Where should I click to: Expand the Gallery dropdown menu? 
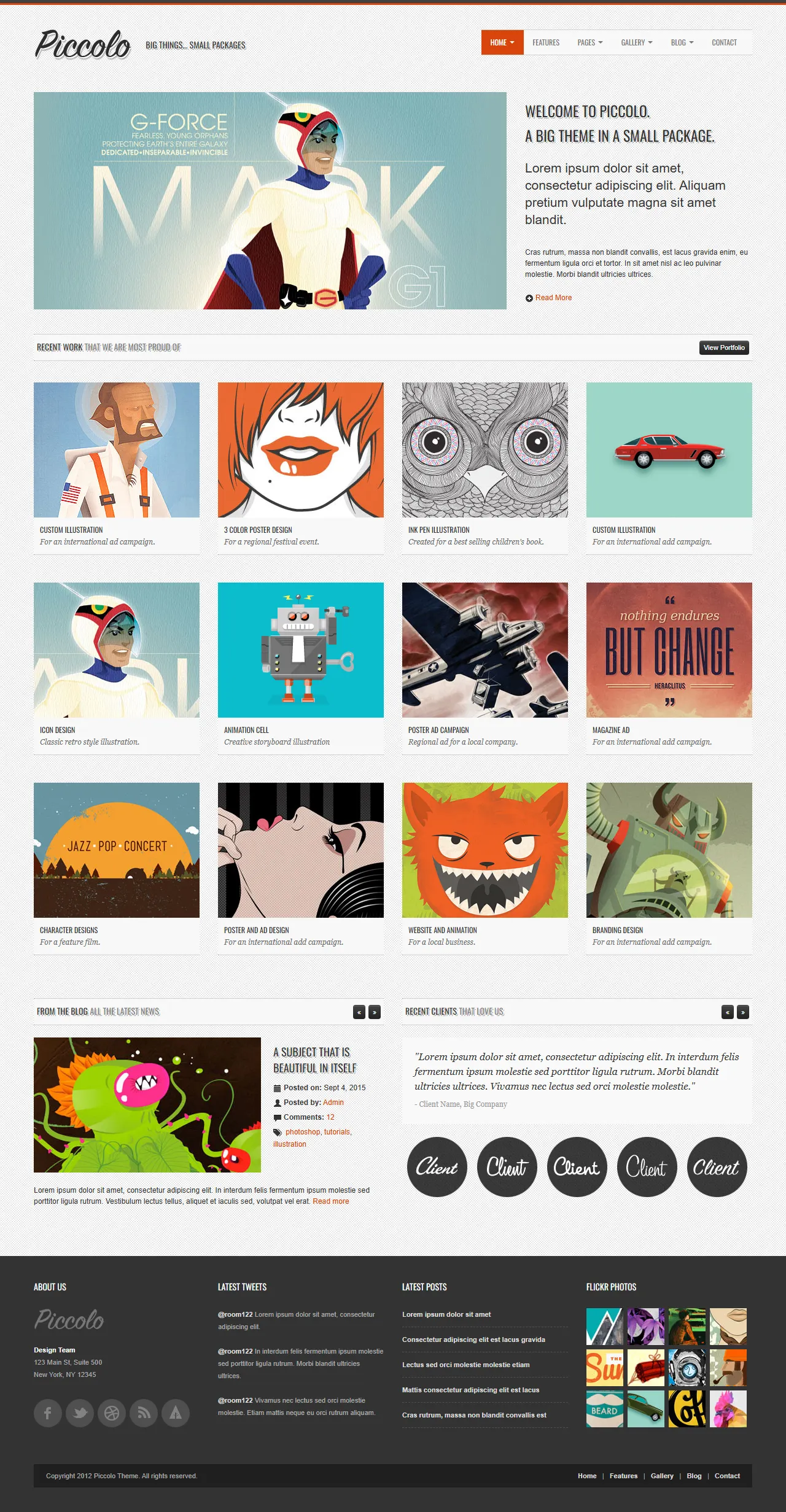click(x=637, y=42)
